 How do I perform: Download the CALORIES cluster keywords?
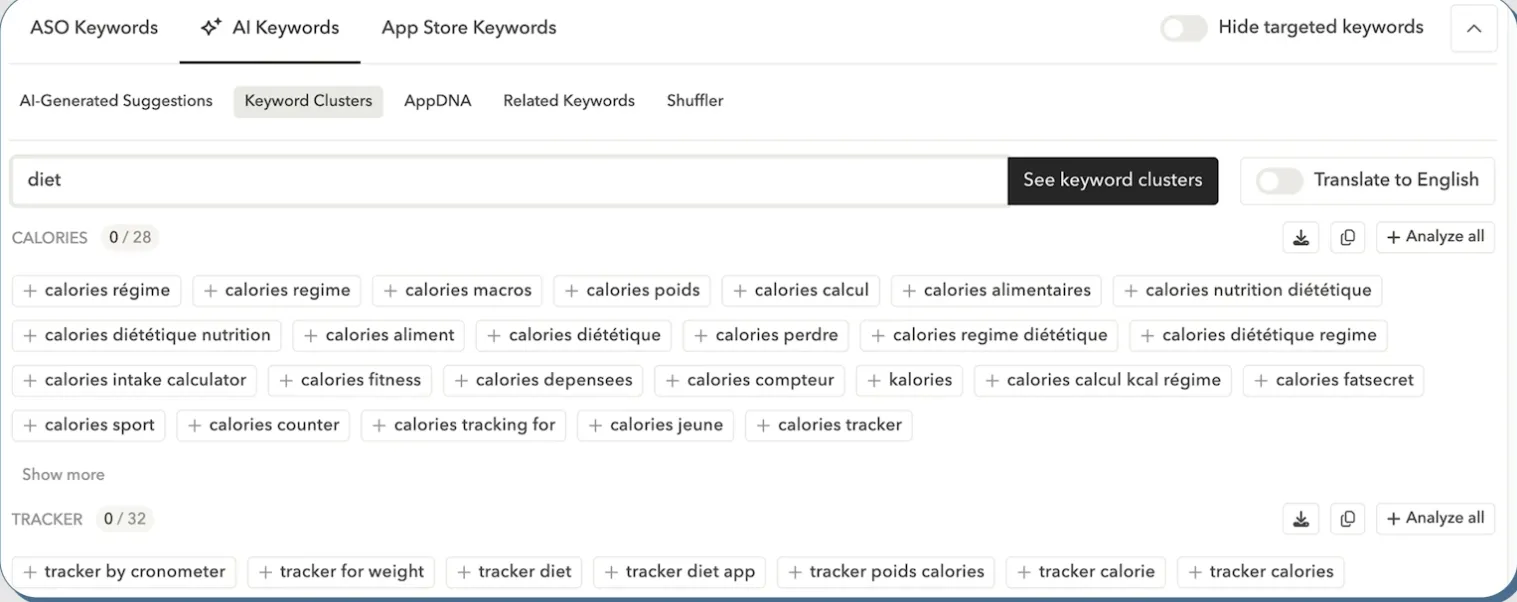pyautogui.click(x=1301, y=237)
